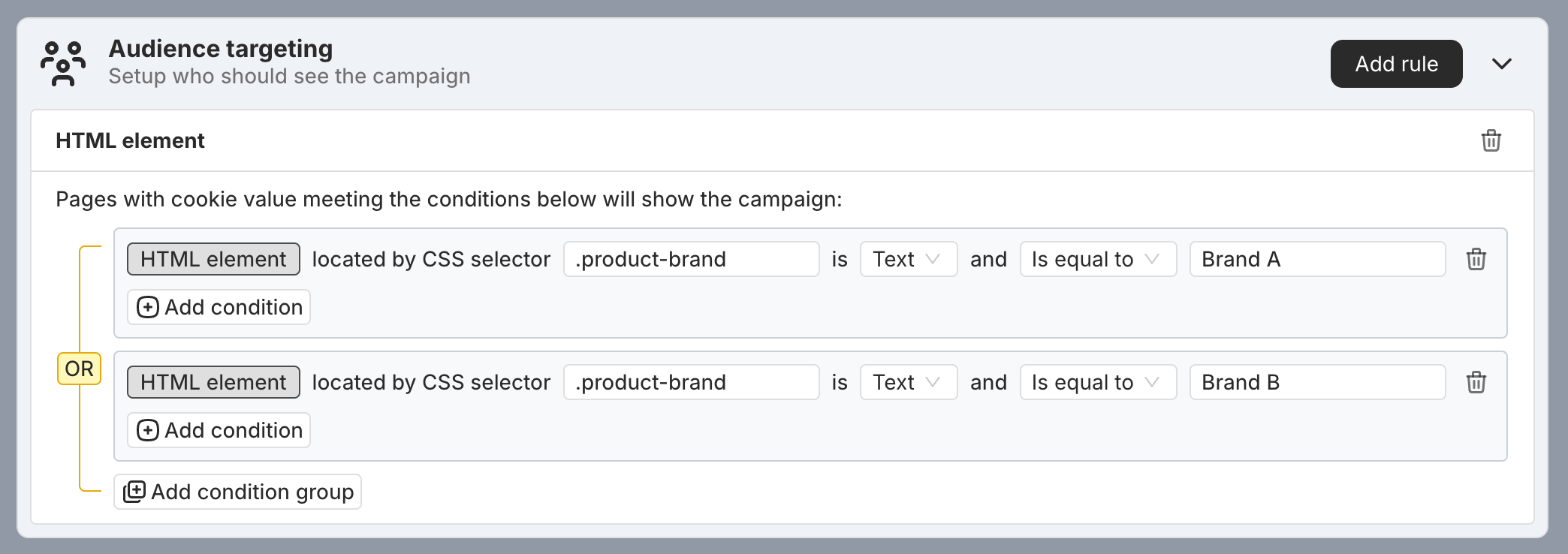Click Add condition group button
1568x554 pixels.
point(237,492)
